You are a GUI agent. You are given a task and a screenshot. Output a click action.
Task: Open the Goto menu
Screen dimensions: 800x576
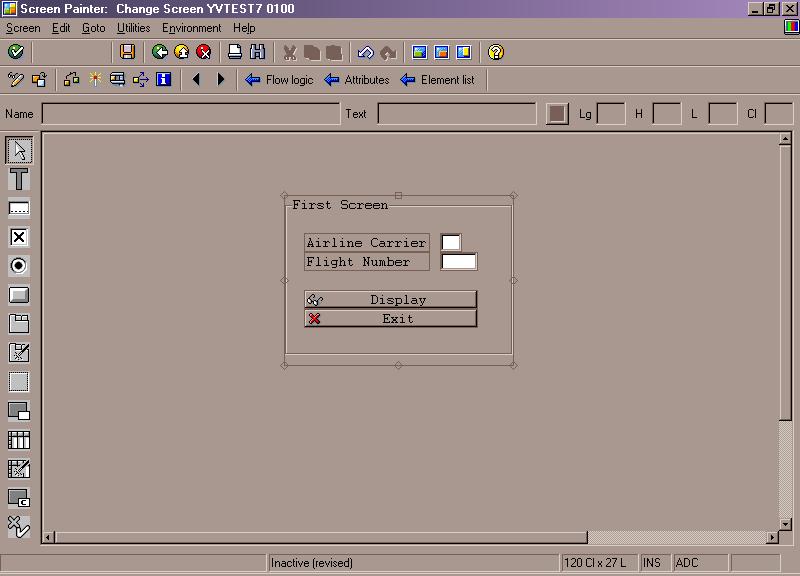(93, 28)
